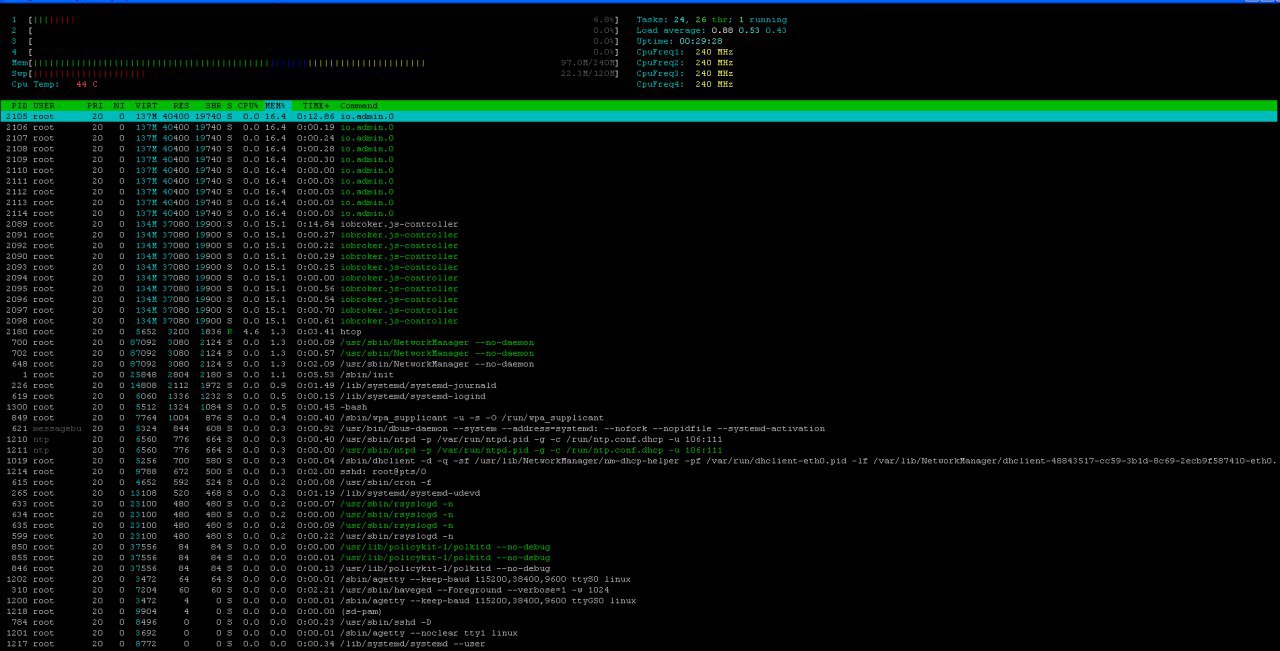Sort by the CPU% column header
The width and height of the screenshot is (1280, 651).
[248, 105]
